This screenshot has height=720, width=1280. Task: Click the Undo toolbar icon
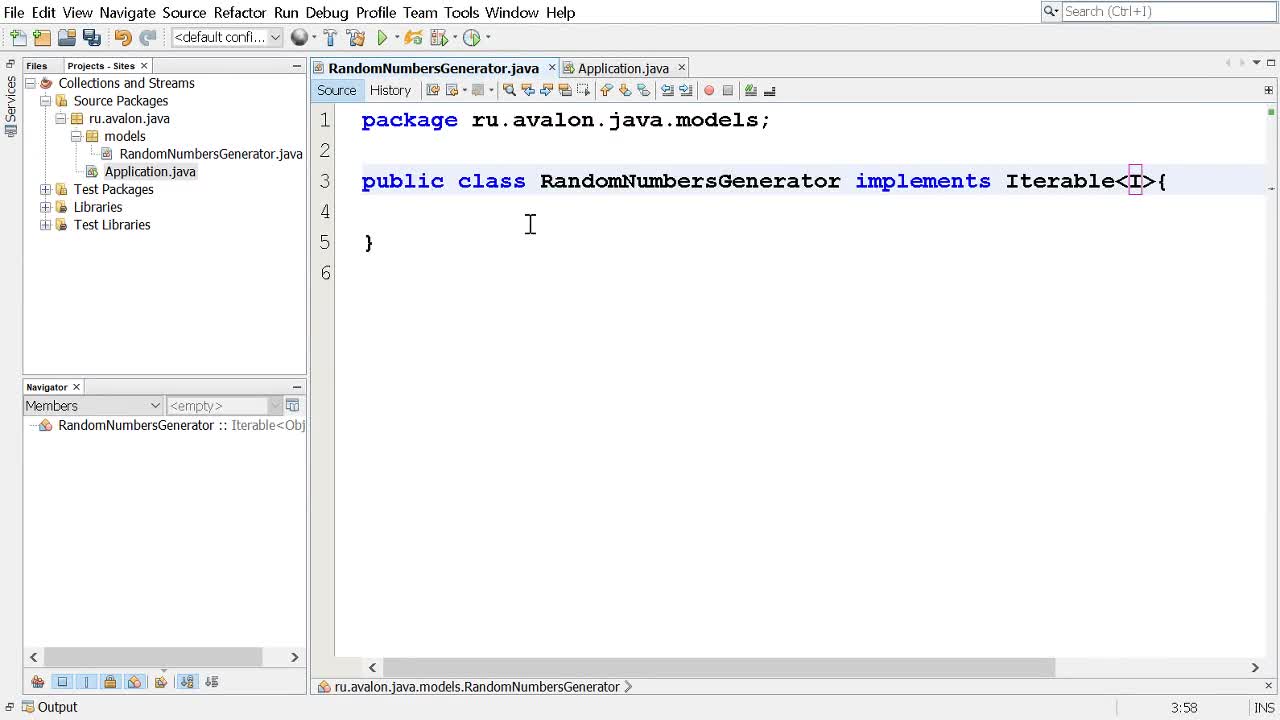123,38
